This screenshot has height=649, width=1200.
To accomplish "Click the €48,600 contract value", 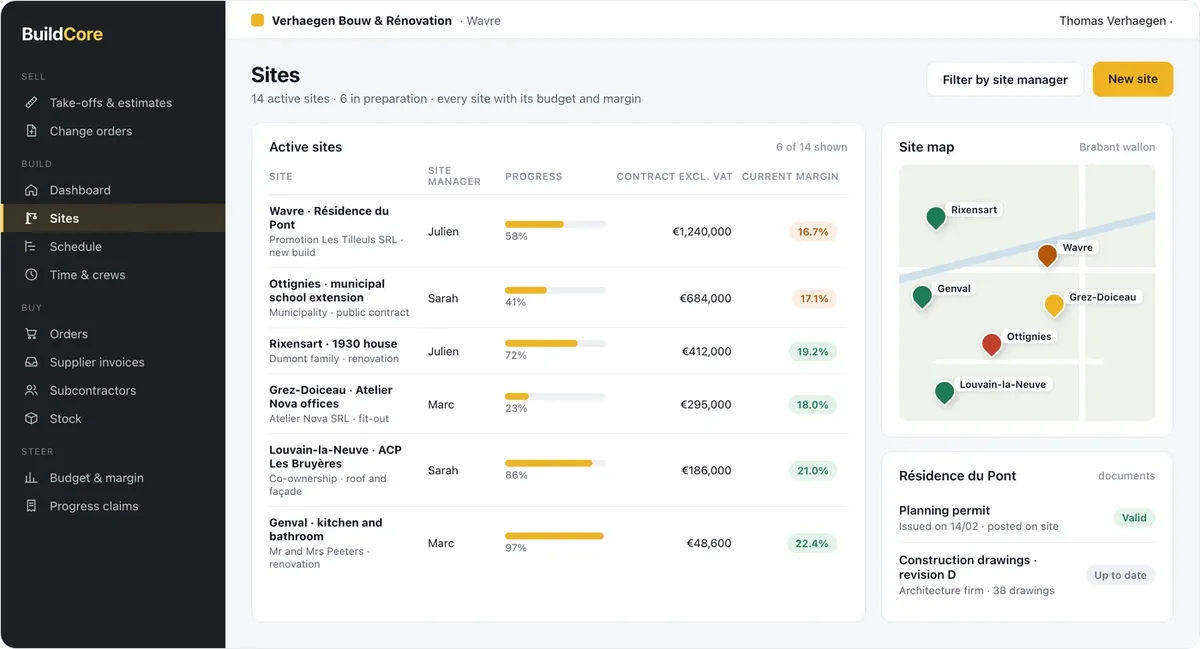I will [709, 543].
